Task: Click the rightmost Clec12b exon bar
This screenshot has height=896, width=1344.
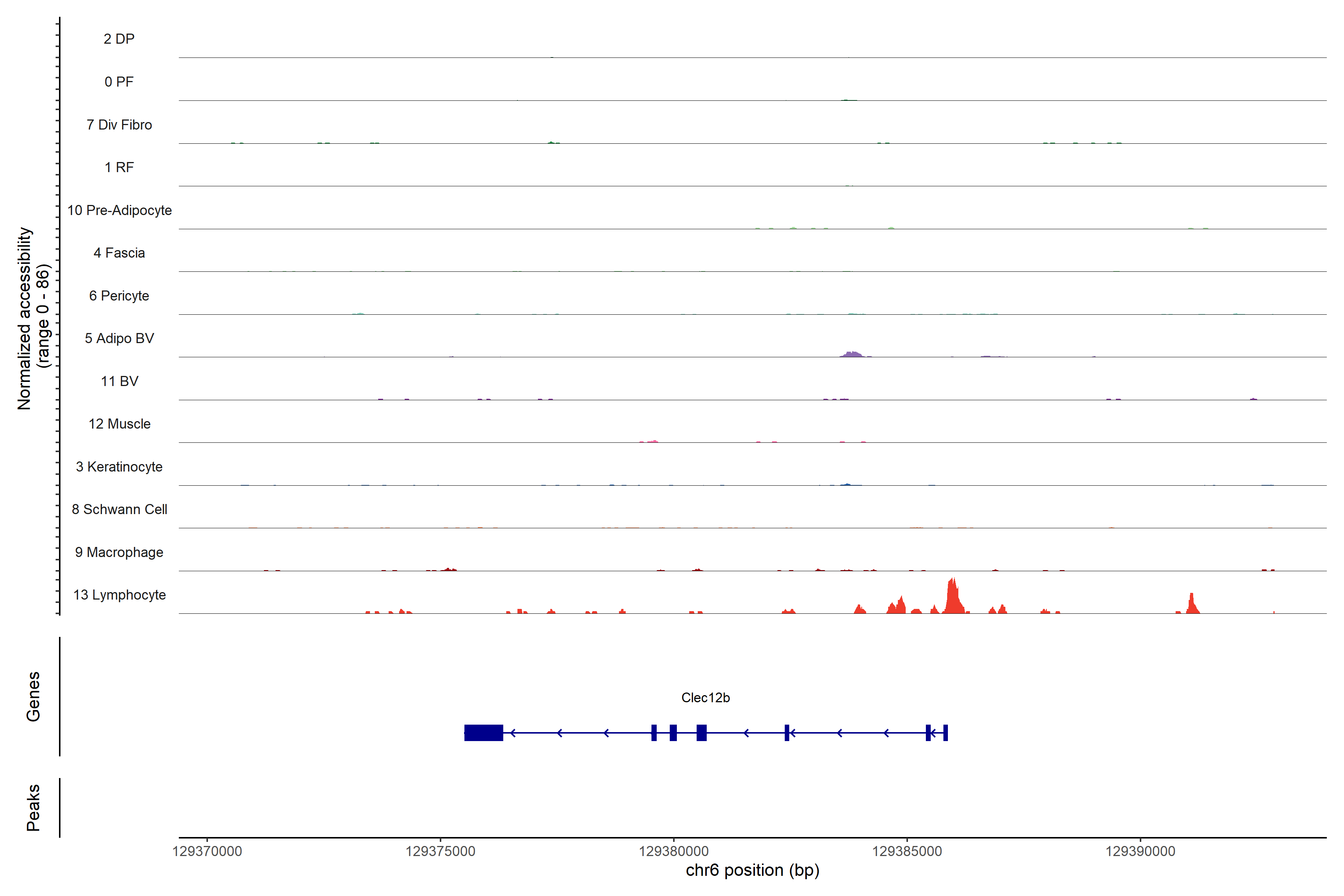Action: point(946,732)
